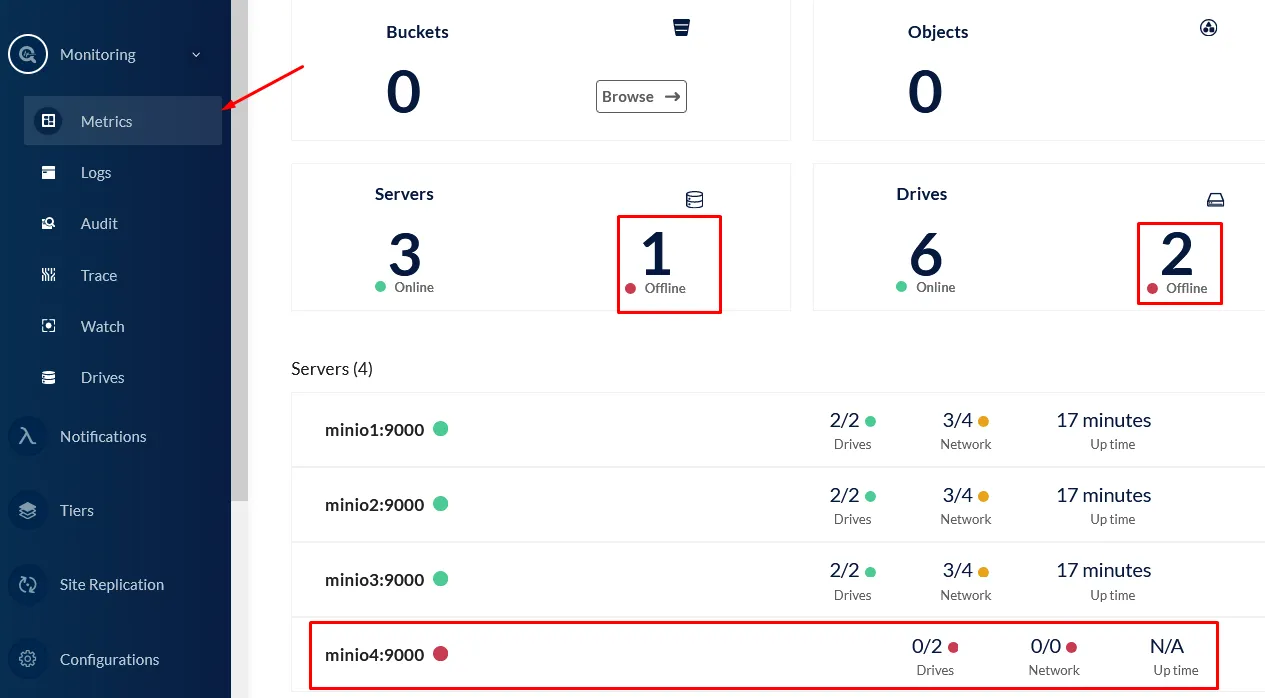Click the Monitoring magnifier icon
The image size is (1265, 698).
(28, 55)
